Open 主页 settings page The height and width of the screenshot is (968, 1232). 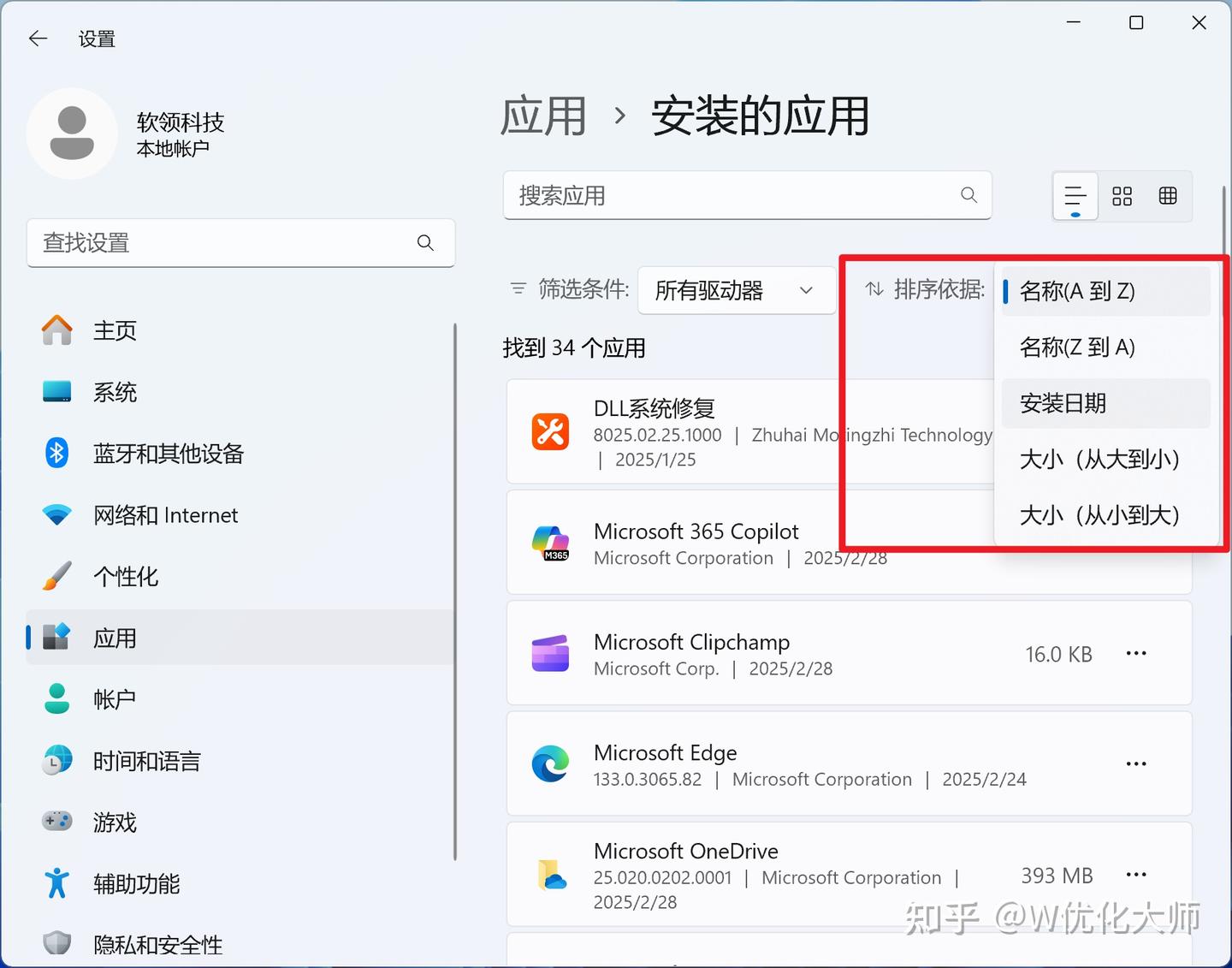coord(240,330)
